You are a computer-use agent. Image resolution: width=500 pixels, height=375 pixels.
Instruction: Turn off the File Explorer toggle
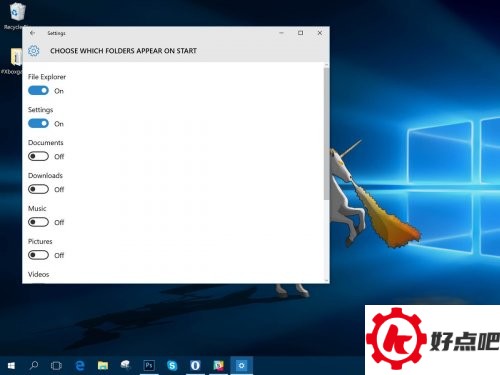tap(38, 90)
